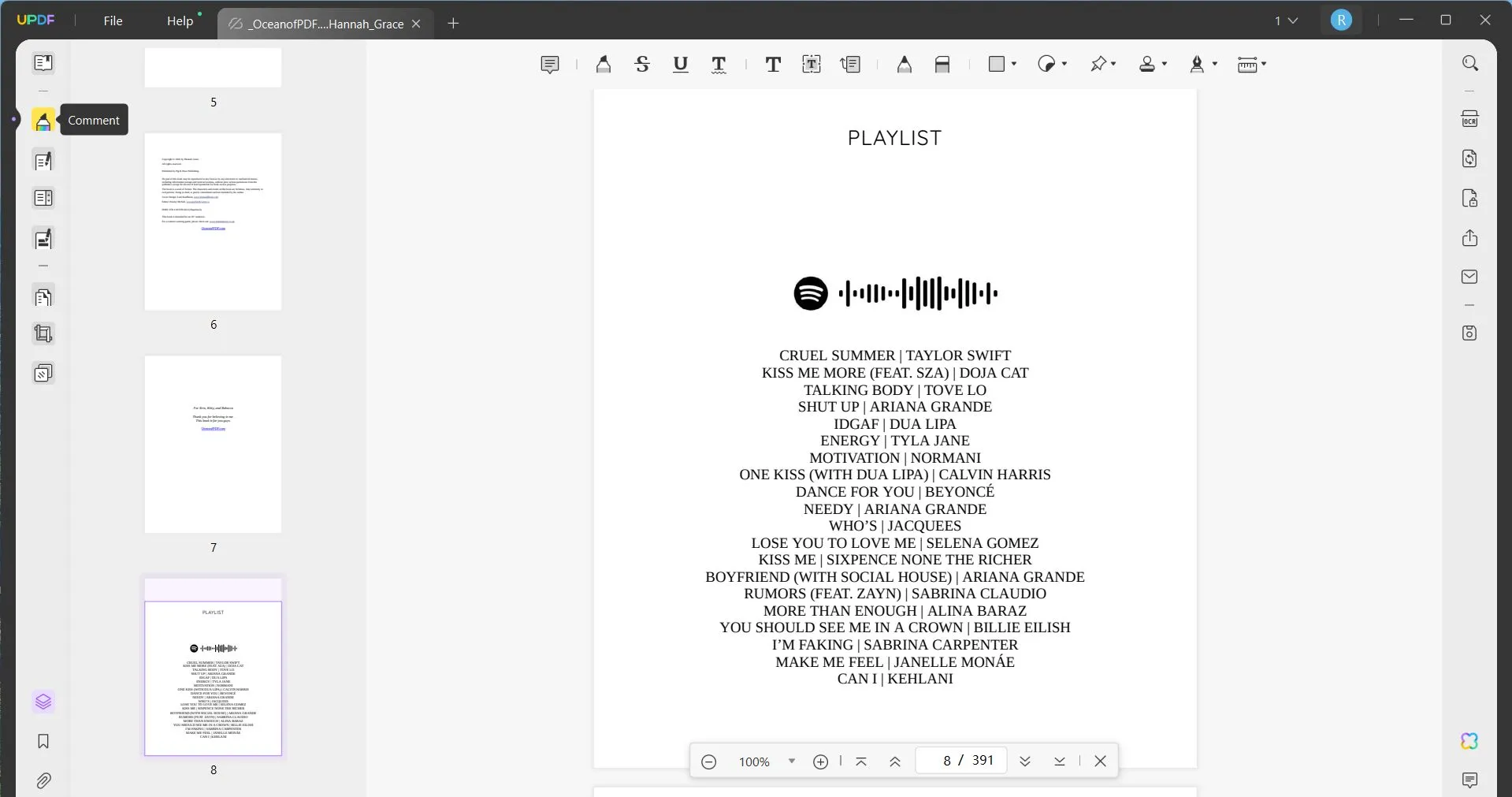The height and width of the screenshot is (797, 1512).
Task: Select the Pencil drawing tool
Action: click(x=905, y=64)
